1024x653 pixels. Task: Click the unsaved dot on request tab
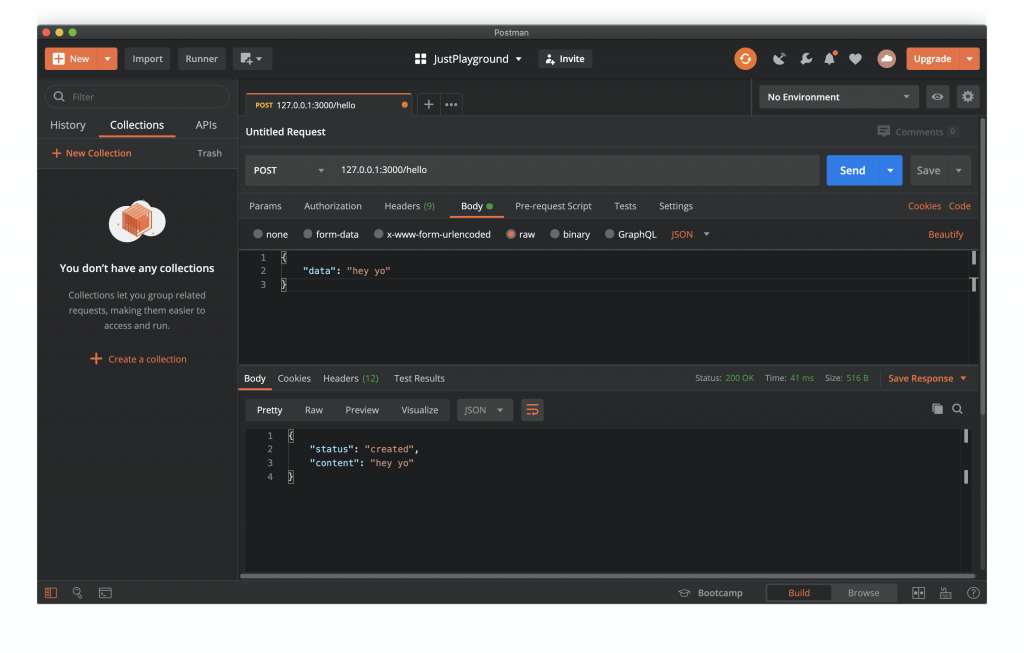click(x=405, y=104)
